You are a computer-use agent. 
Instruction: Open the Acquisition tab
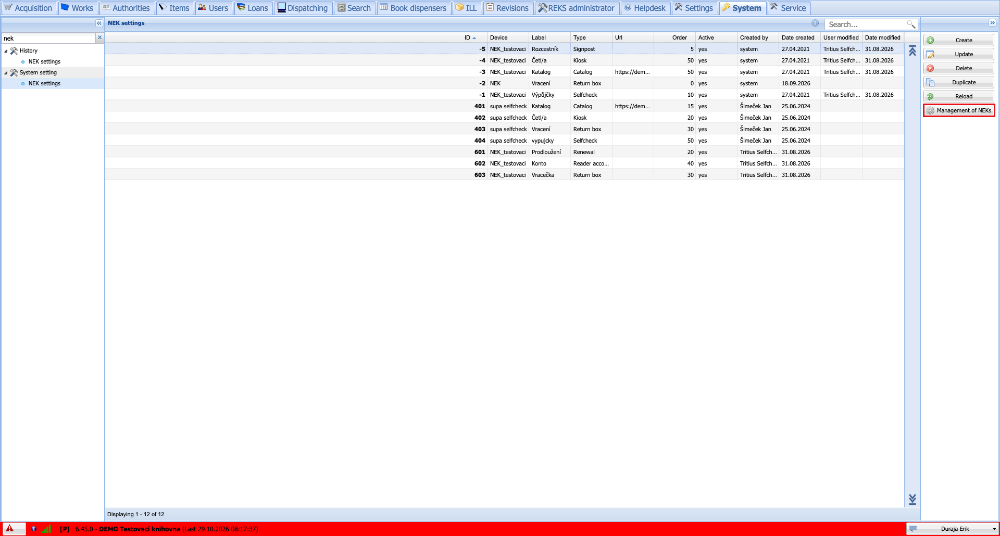pyautogui.click(x=29, y=8)
